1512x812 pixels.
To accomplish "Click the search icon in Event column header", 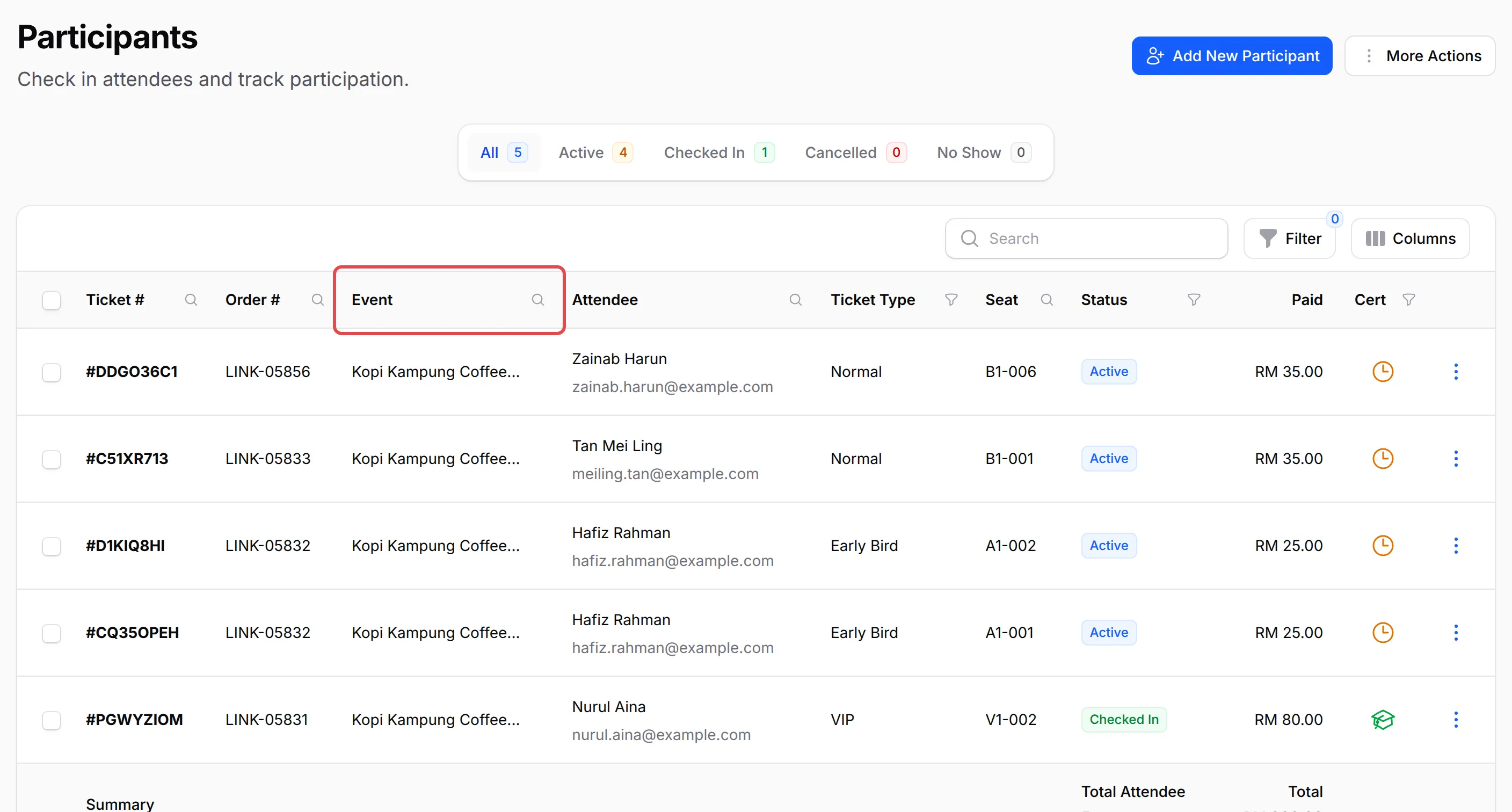I will tap(537, 300).
